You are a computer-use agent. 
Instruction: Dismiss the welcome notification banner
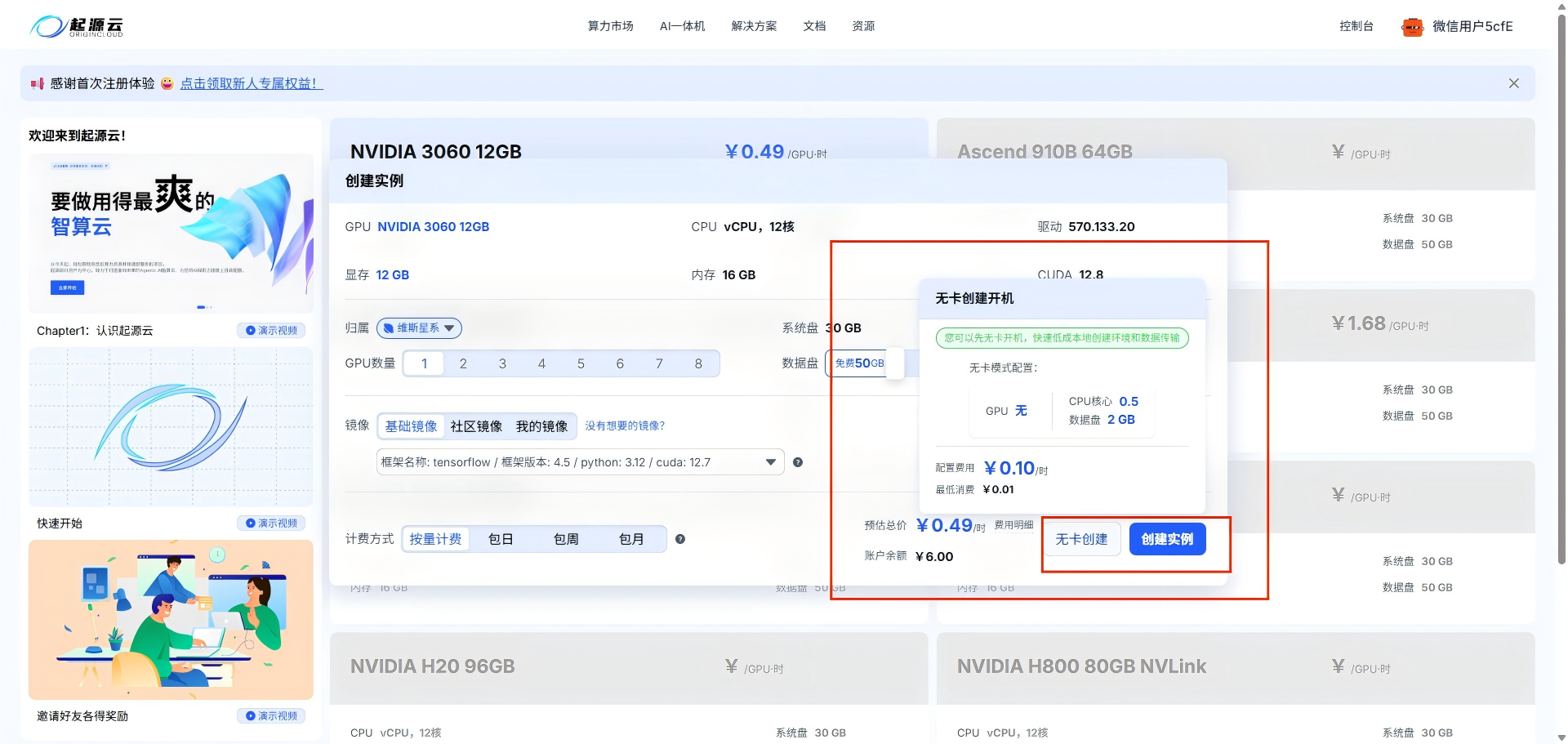coord(1513,83)
